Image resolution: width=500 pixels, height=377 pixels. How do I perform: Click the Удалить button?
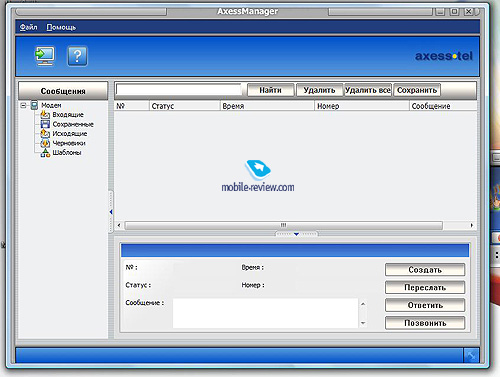(319, 90)
